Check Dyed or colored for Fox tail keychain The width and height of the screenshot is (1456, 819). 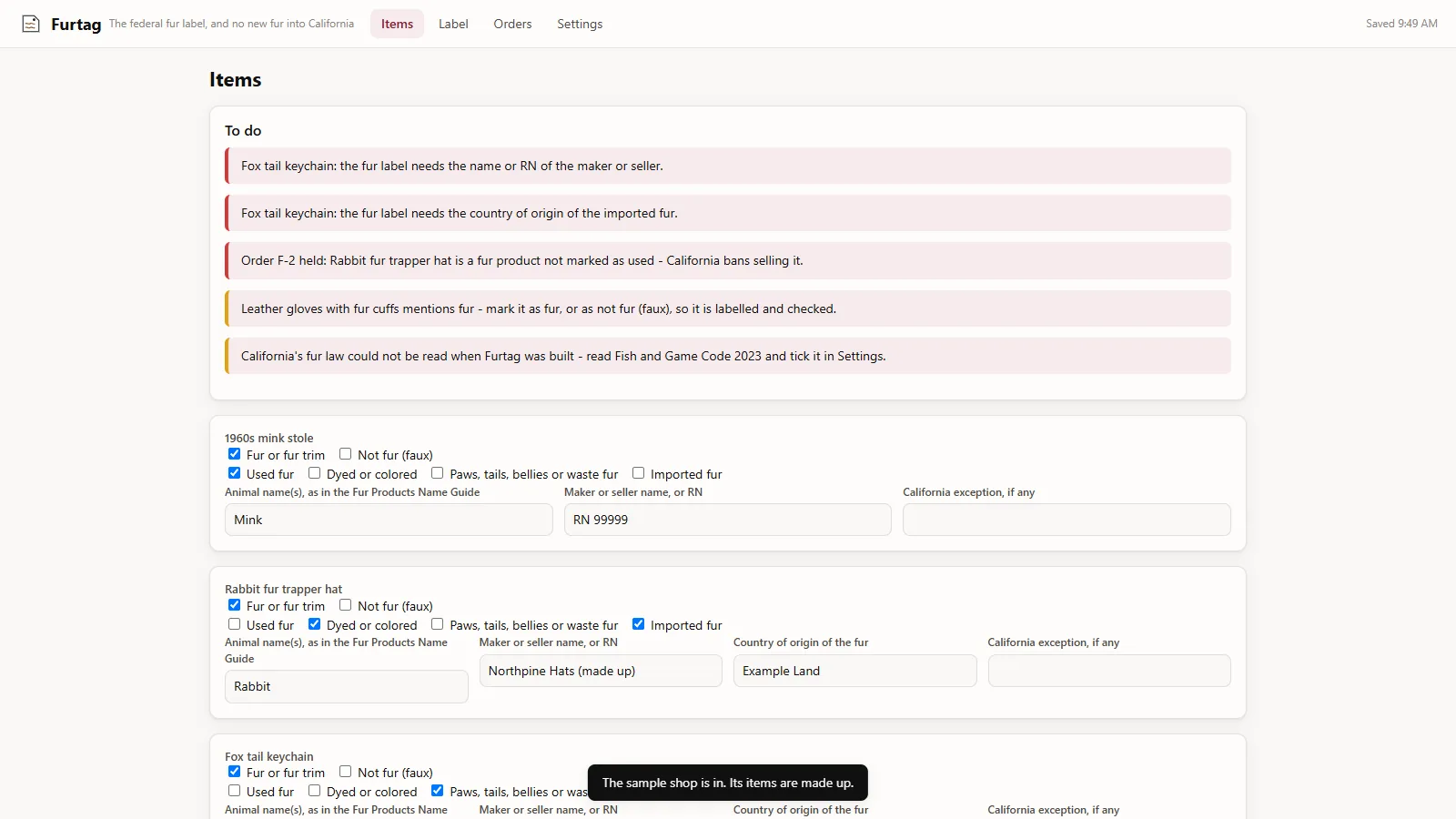tap(314, 791)
